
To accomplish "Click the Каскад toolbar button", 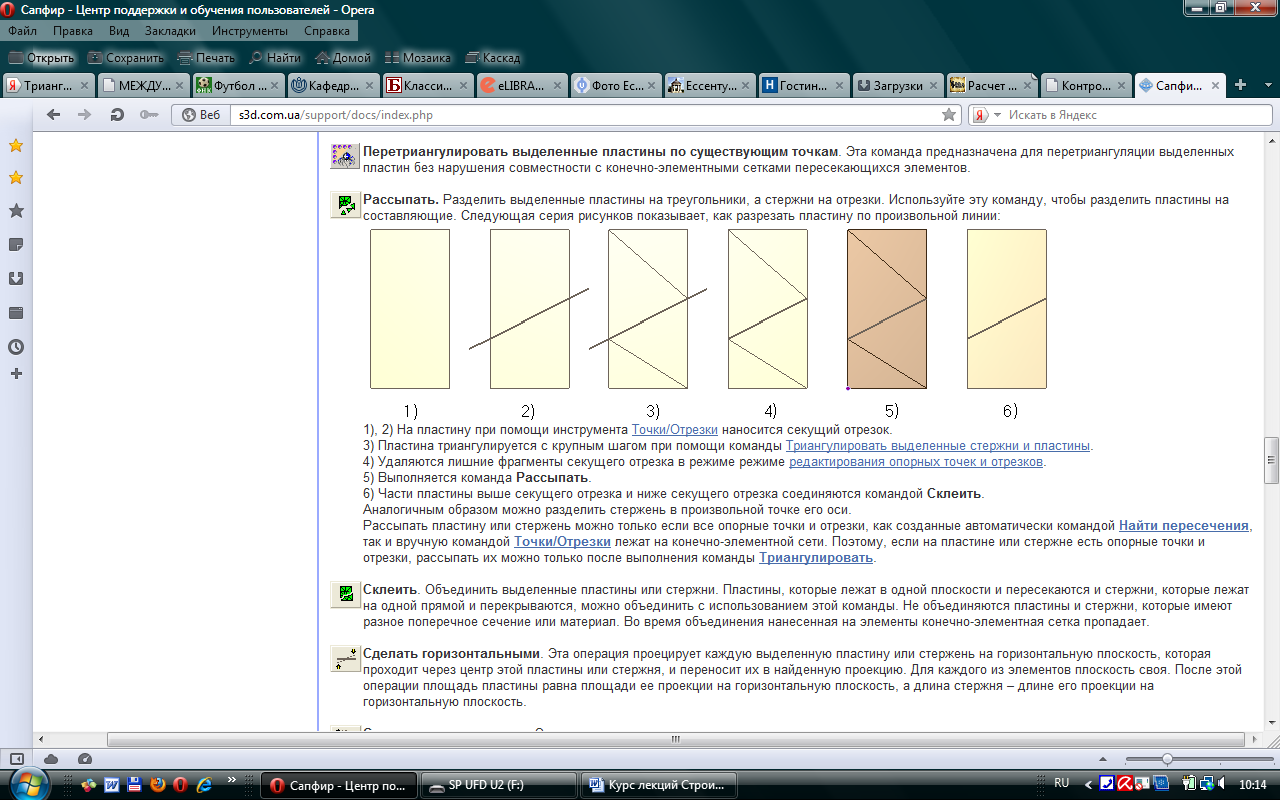I will point(491,58).
